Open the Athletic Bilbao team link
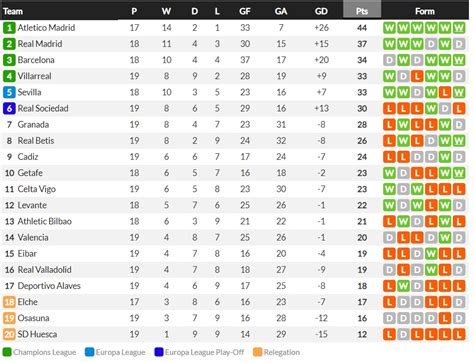The height and width of the screenshot is (362, 474). 44,221
